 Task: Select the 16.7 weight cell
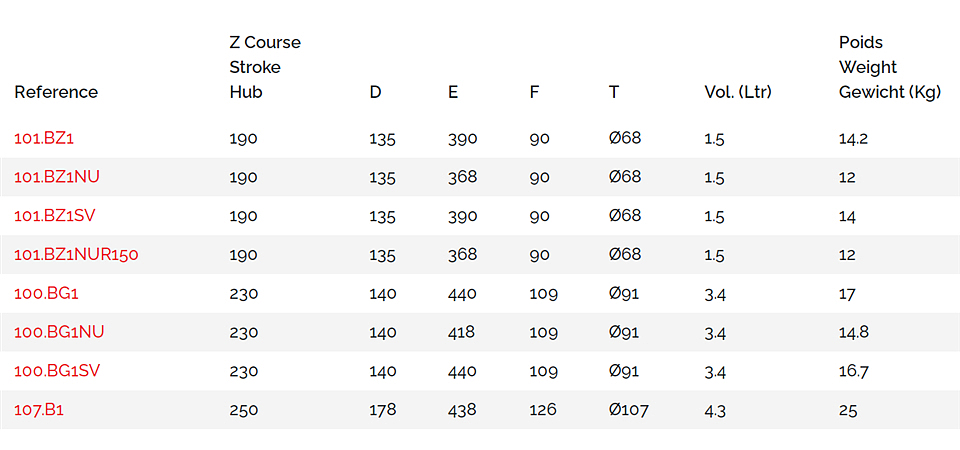[x=853, y=372]
